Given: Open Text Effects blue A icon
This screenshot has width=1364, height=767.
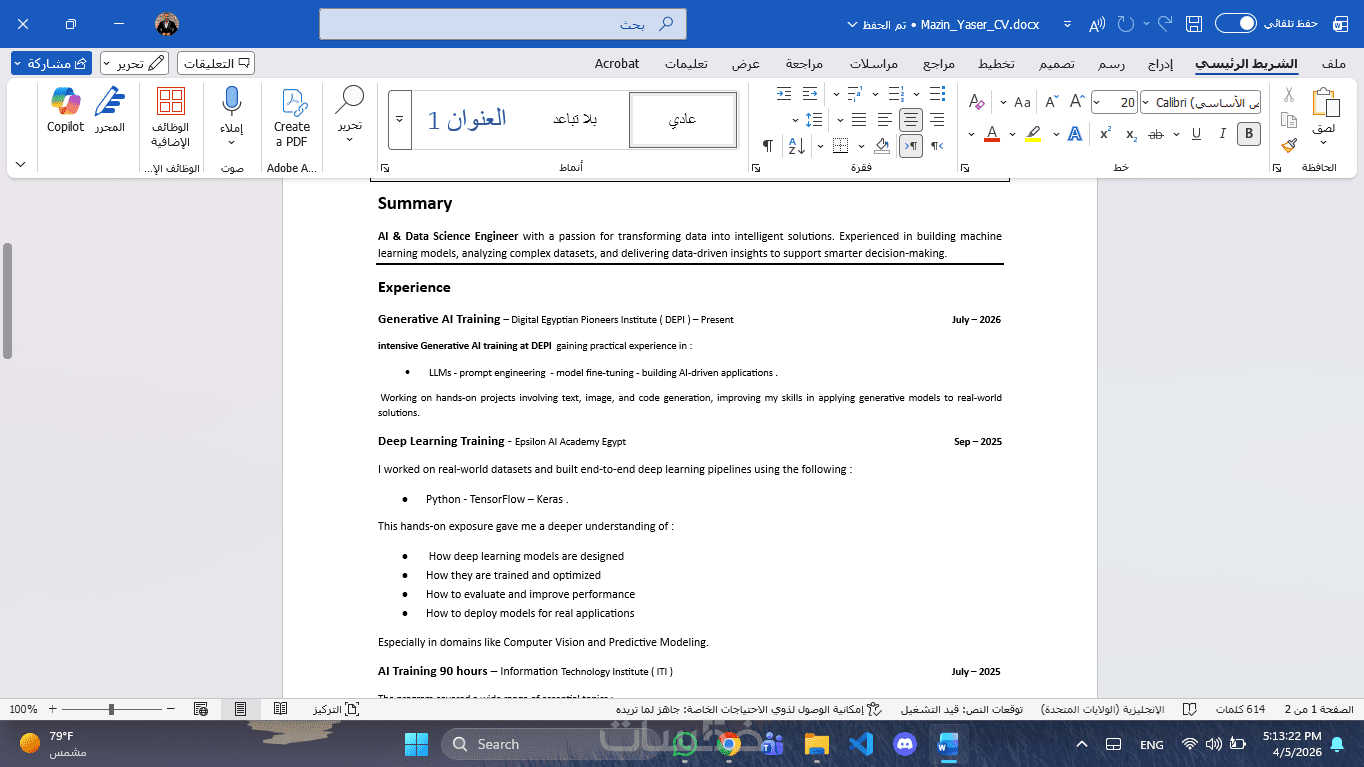Looking at the screenshot, I should [x=1074, y=134].
